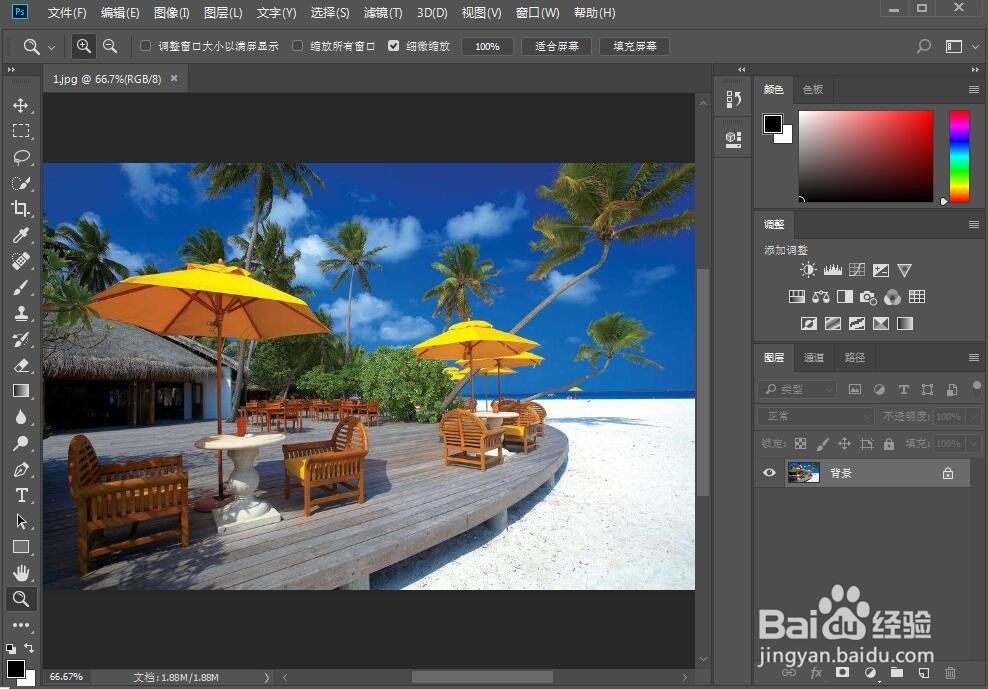Select the Clone Stamp tool
This screenshot has width=988, height=689.
click(21, 313)
